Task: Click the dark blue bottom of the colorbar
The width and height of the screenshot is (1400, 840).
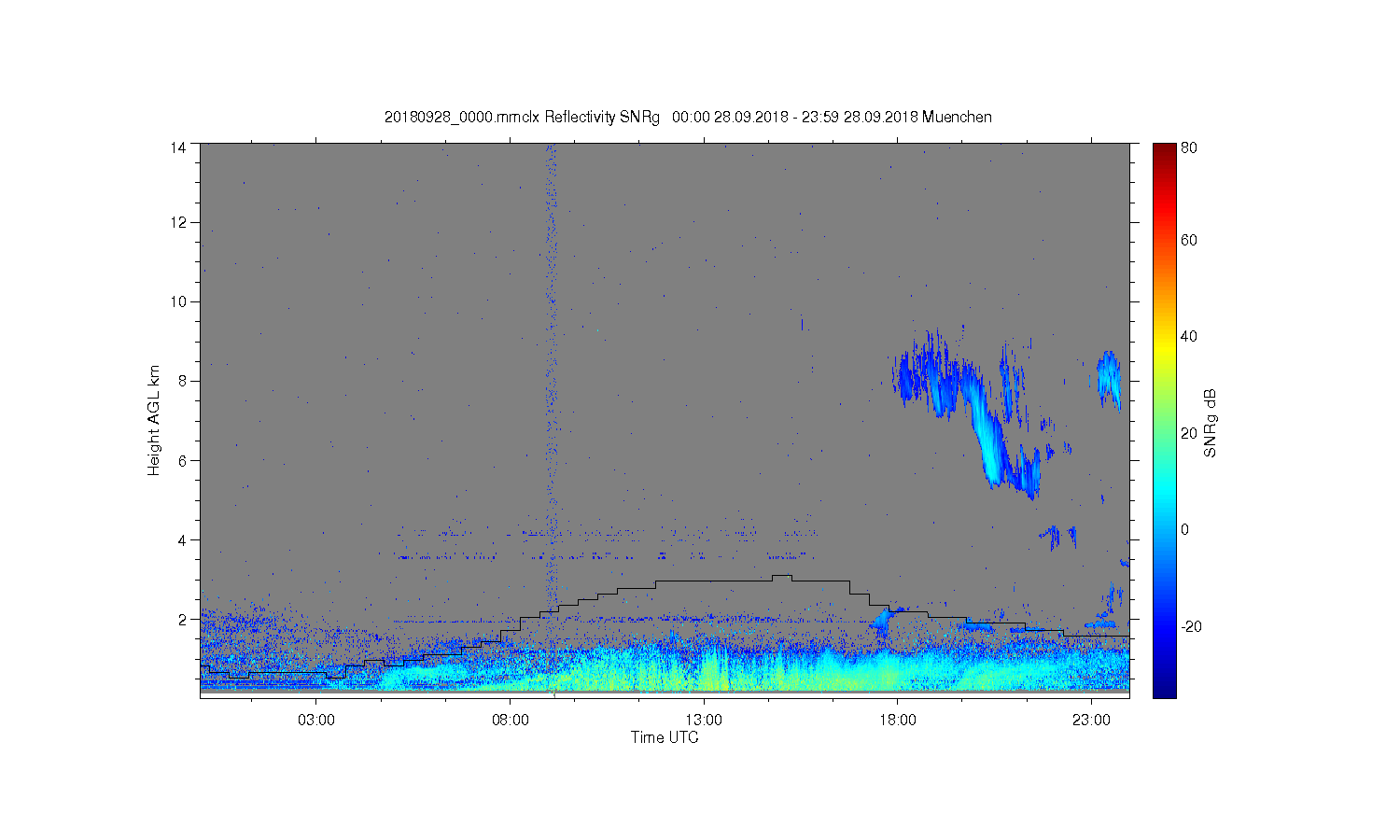Action: click(x=1164, y=689)
